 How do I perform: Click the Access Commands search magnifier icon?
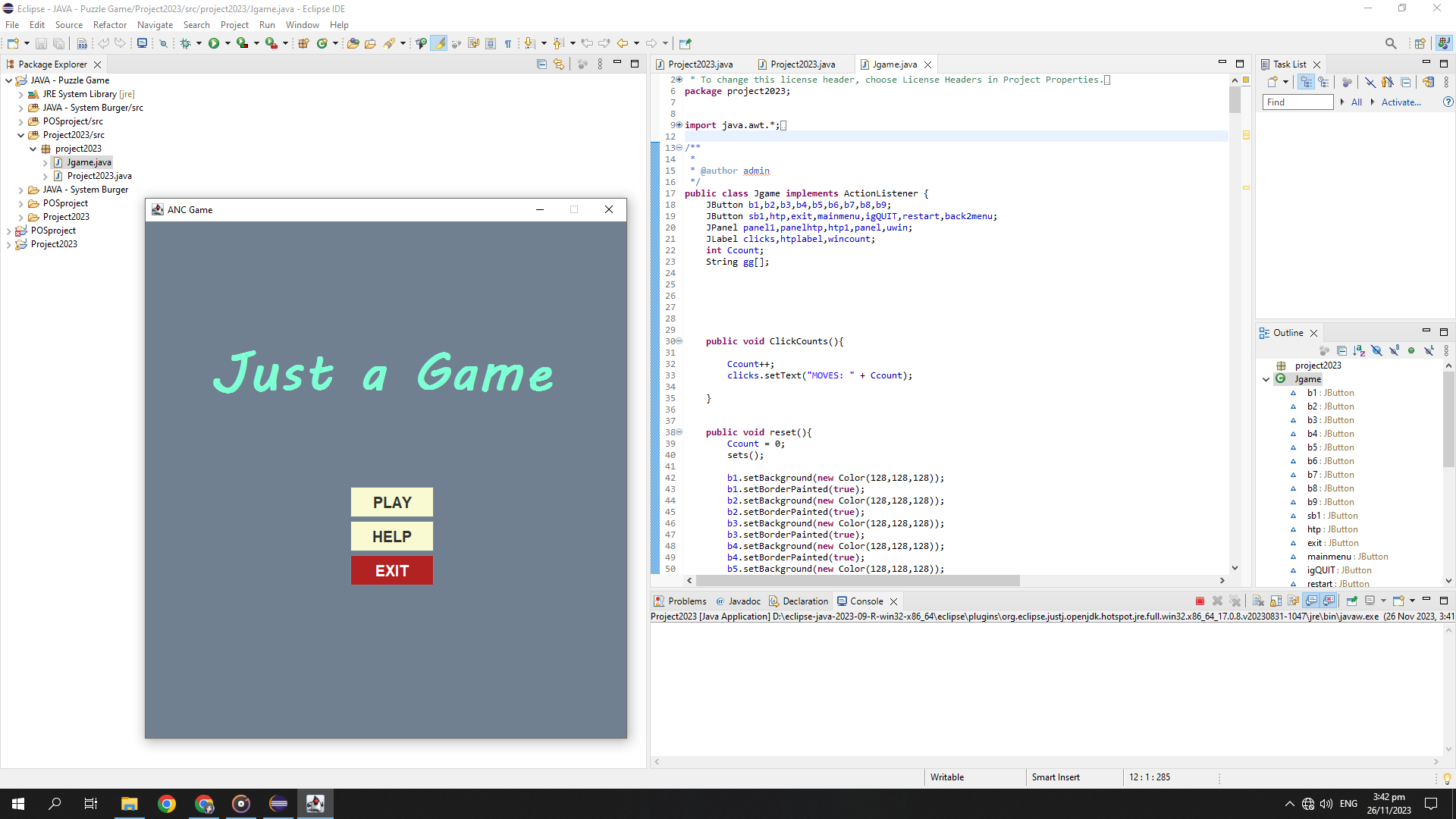click(x=1390, y=43)
